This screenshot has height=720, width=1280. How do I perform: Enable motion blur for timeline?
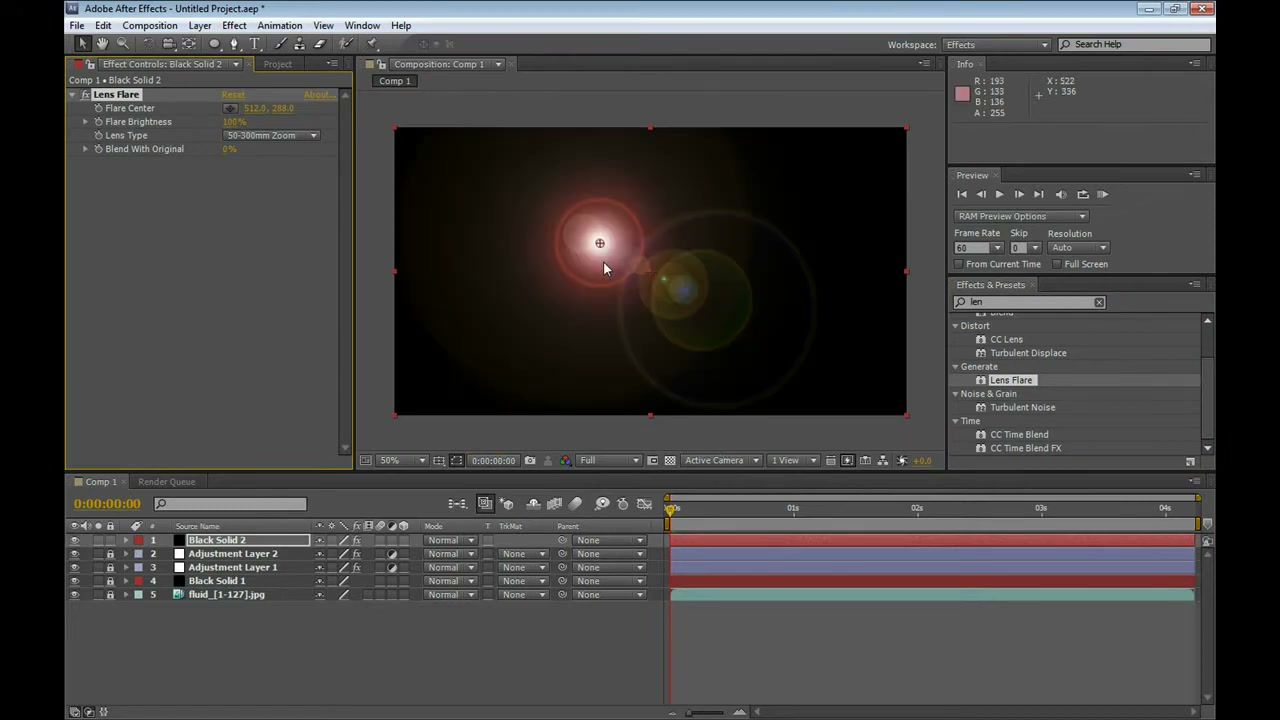(x=575, y=504)
